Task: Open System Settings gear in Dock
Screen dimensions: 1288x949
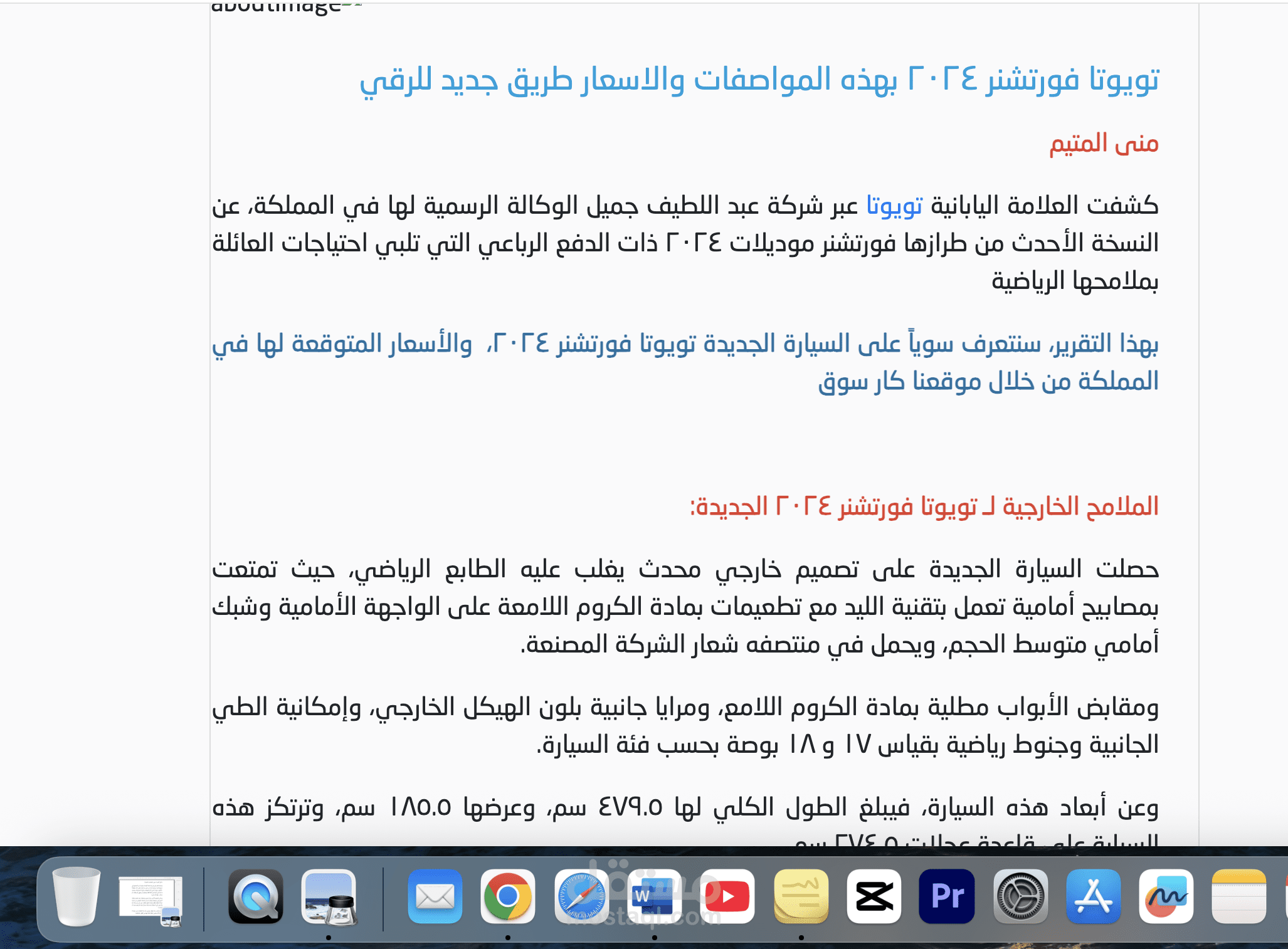Action: [x=1020, y=896]
